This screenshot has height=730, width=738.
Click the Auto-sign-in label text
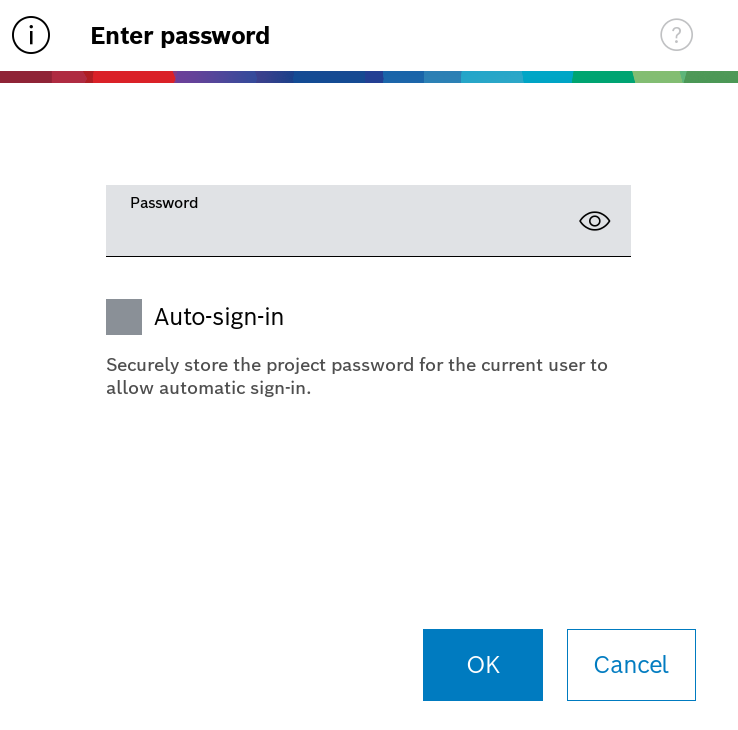[219, 317]
